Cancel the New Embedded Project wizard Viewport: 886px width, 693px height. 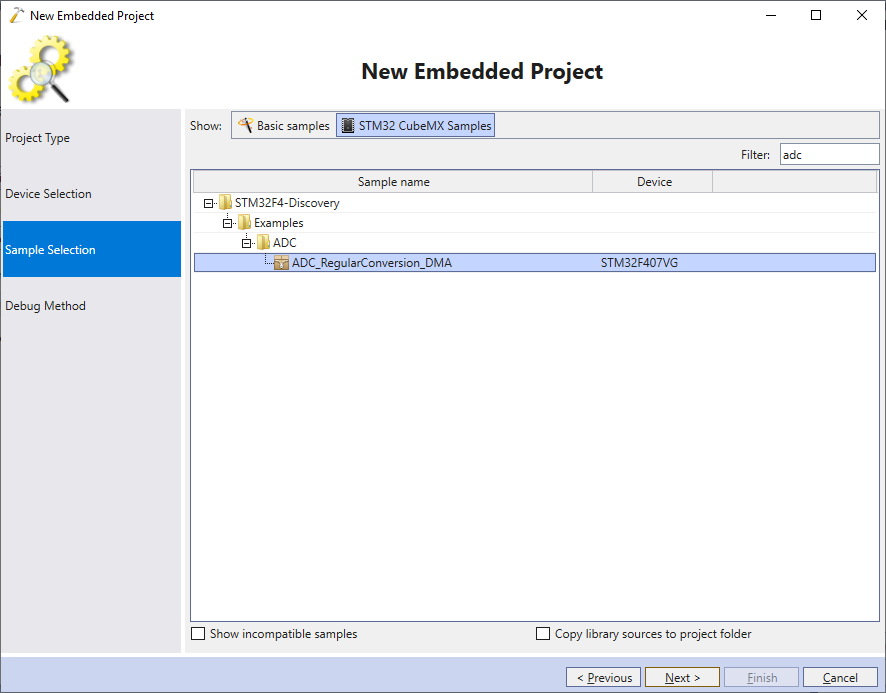pyautogui.click(x=840, y=677)
